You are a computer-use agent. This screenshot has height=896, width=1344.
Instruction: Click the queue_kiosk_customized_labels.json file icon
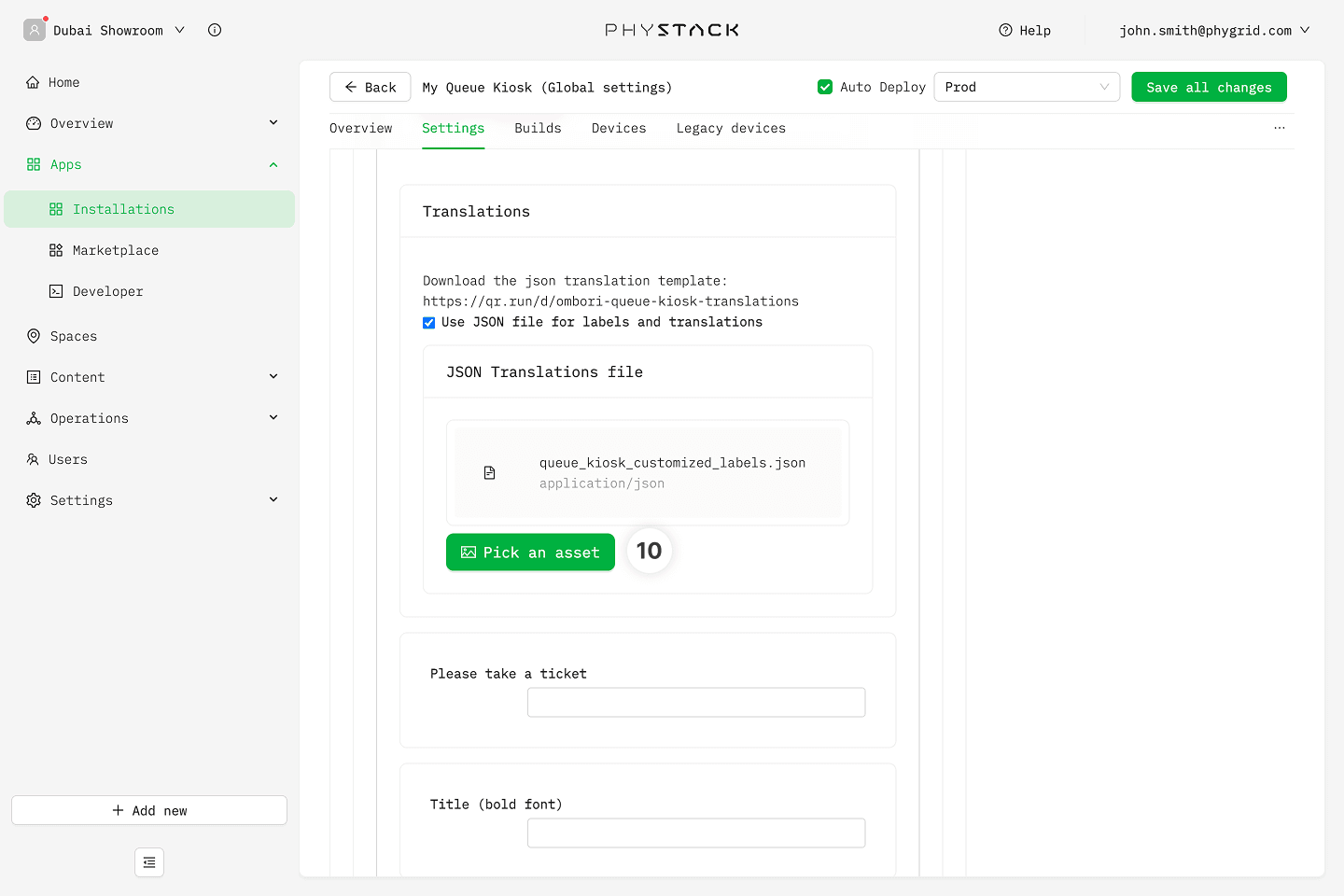click(489, 473)
